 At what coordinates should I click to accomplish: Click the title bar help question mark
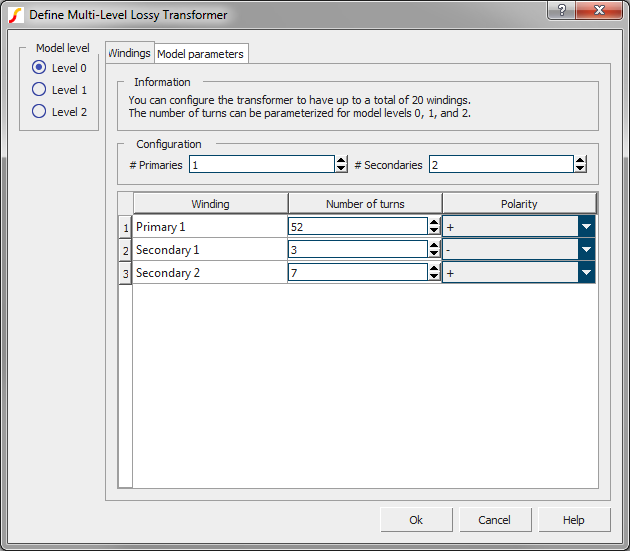click(x=561, y=11)
